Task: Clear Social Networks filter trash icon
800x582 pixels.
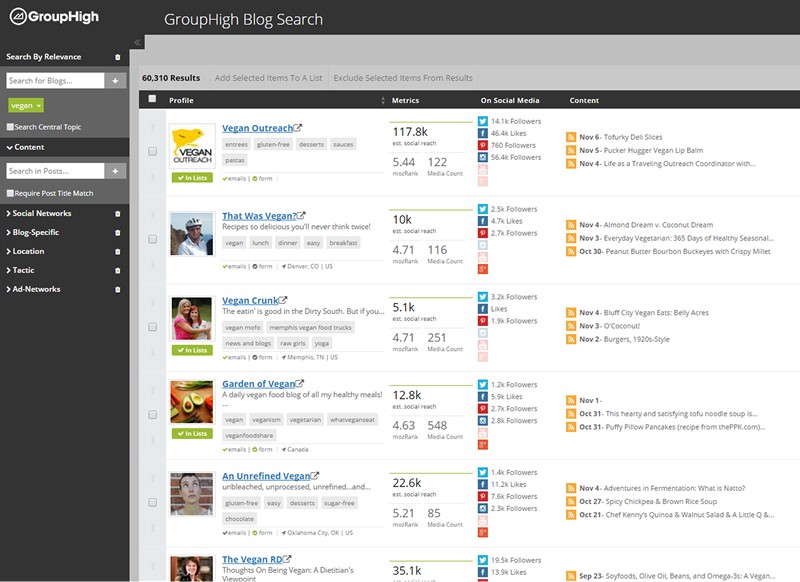Action: 118,214
